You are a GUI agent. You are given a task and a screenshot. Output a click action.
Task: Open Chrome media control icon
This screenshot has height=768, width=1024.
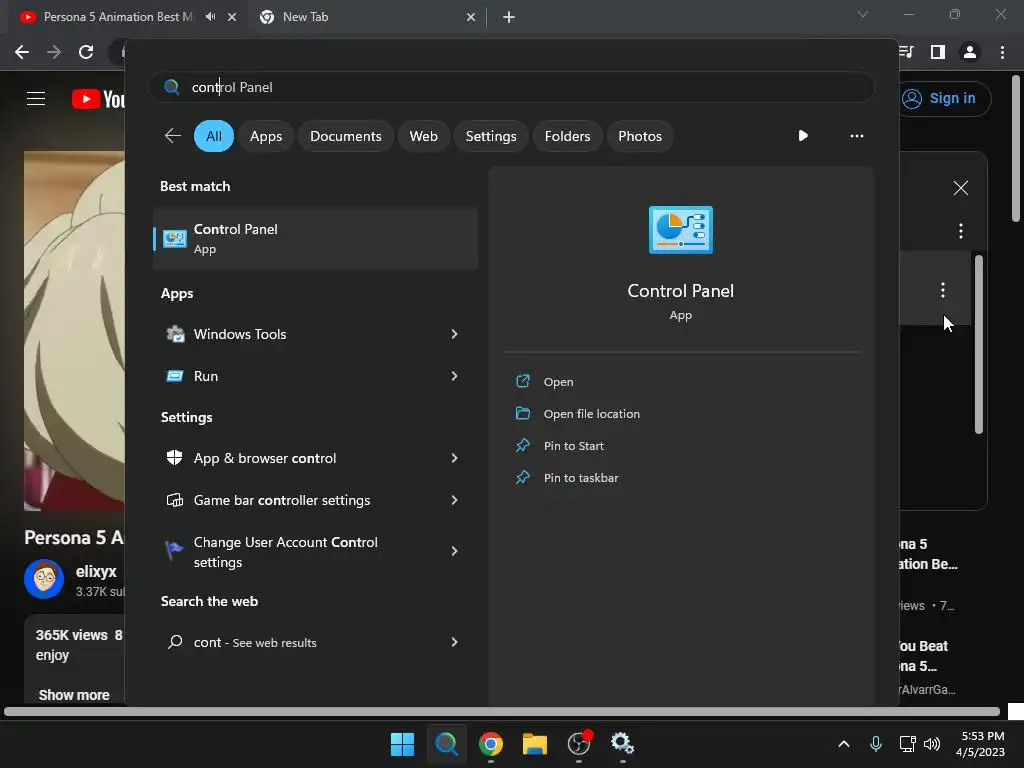coord(906,52)
